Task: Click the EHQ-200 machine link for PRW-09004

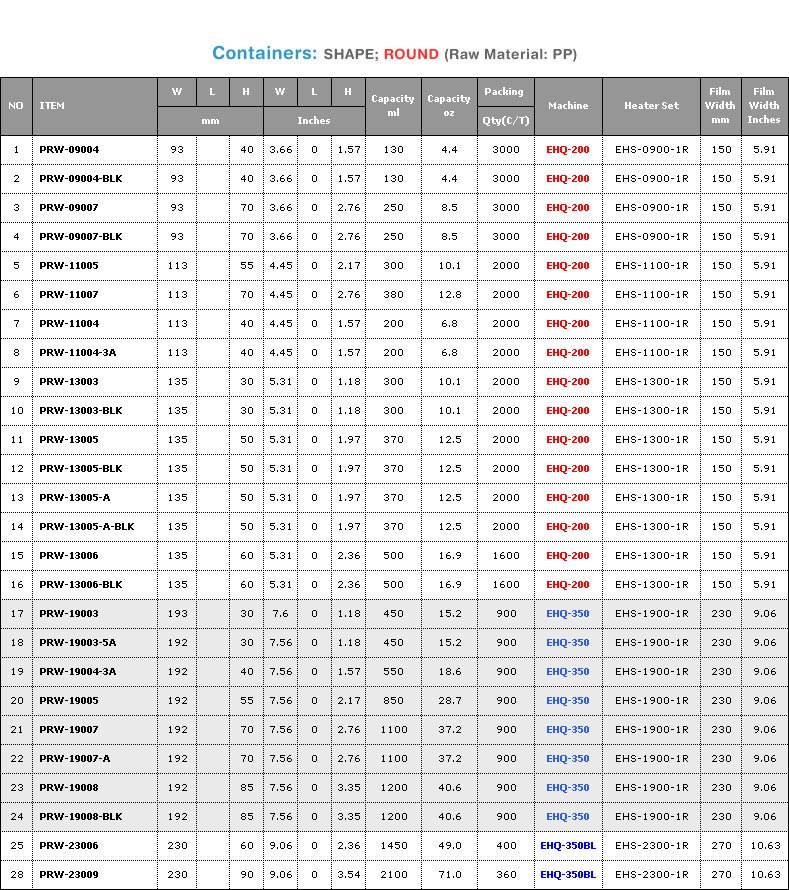Action: click(x=567, y=150)
